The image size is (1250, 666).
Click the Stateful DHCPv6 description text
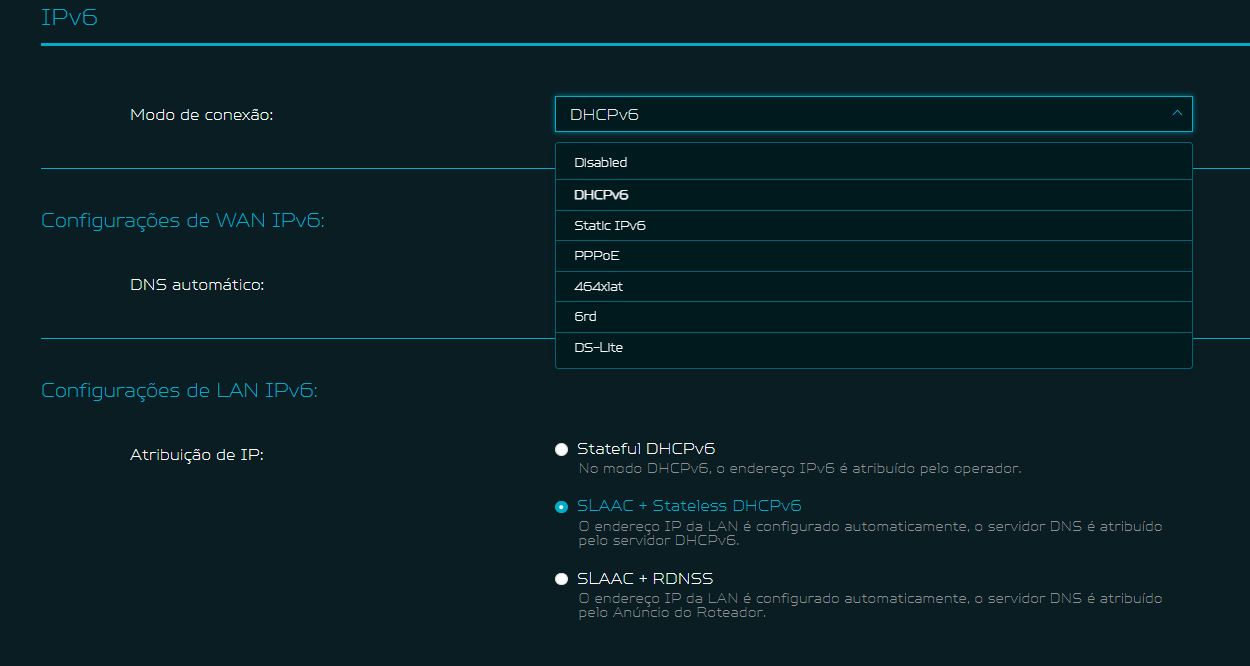799,468
